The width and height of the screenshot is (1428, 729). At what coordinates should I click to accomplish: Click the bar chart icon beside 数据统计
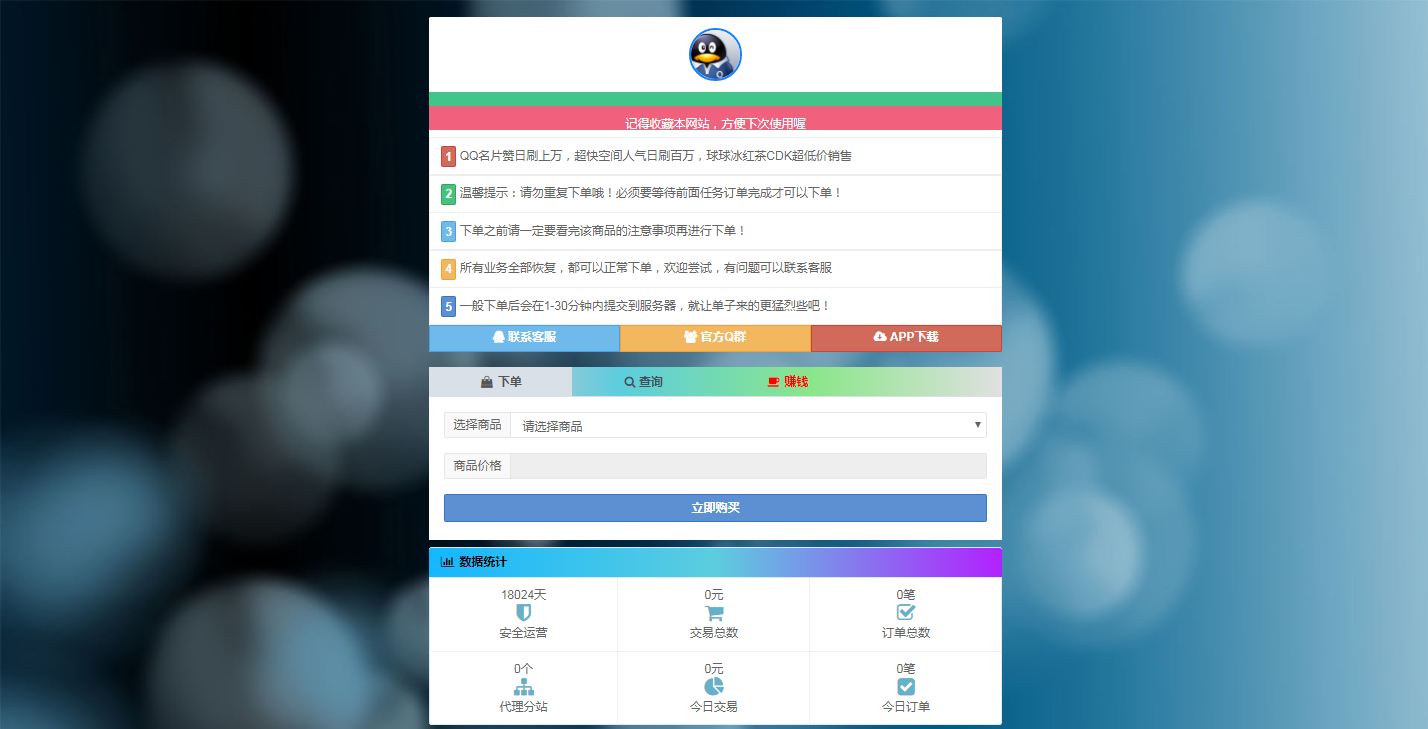click(x=447, y=562)
